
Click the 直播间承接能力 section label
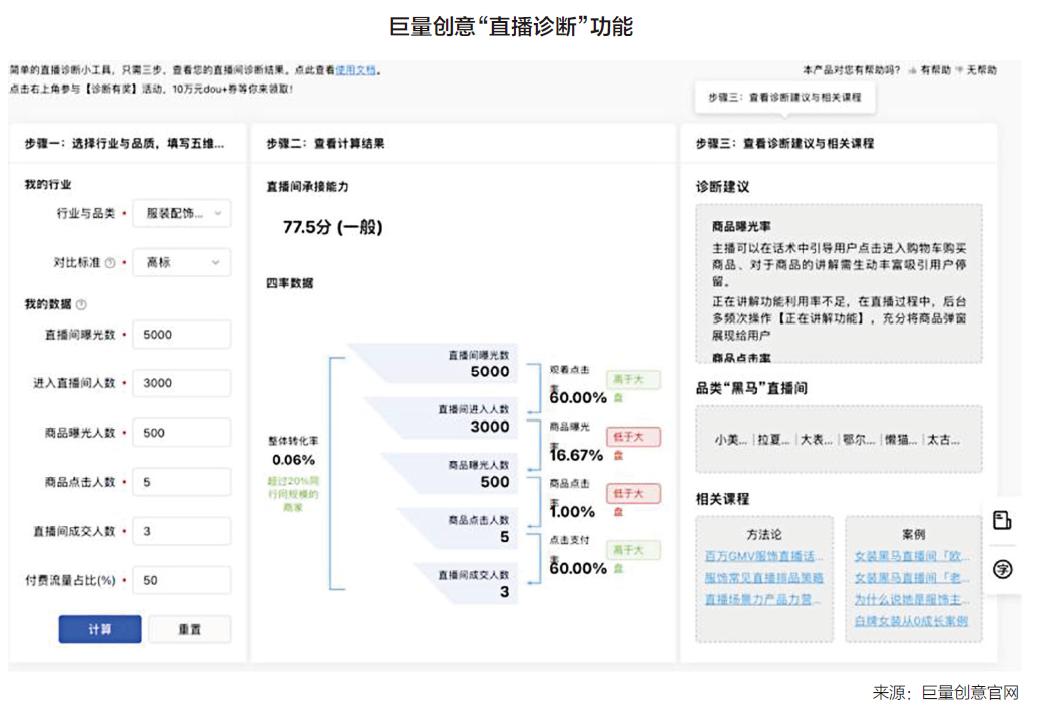pos(307,187)
